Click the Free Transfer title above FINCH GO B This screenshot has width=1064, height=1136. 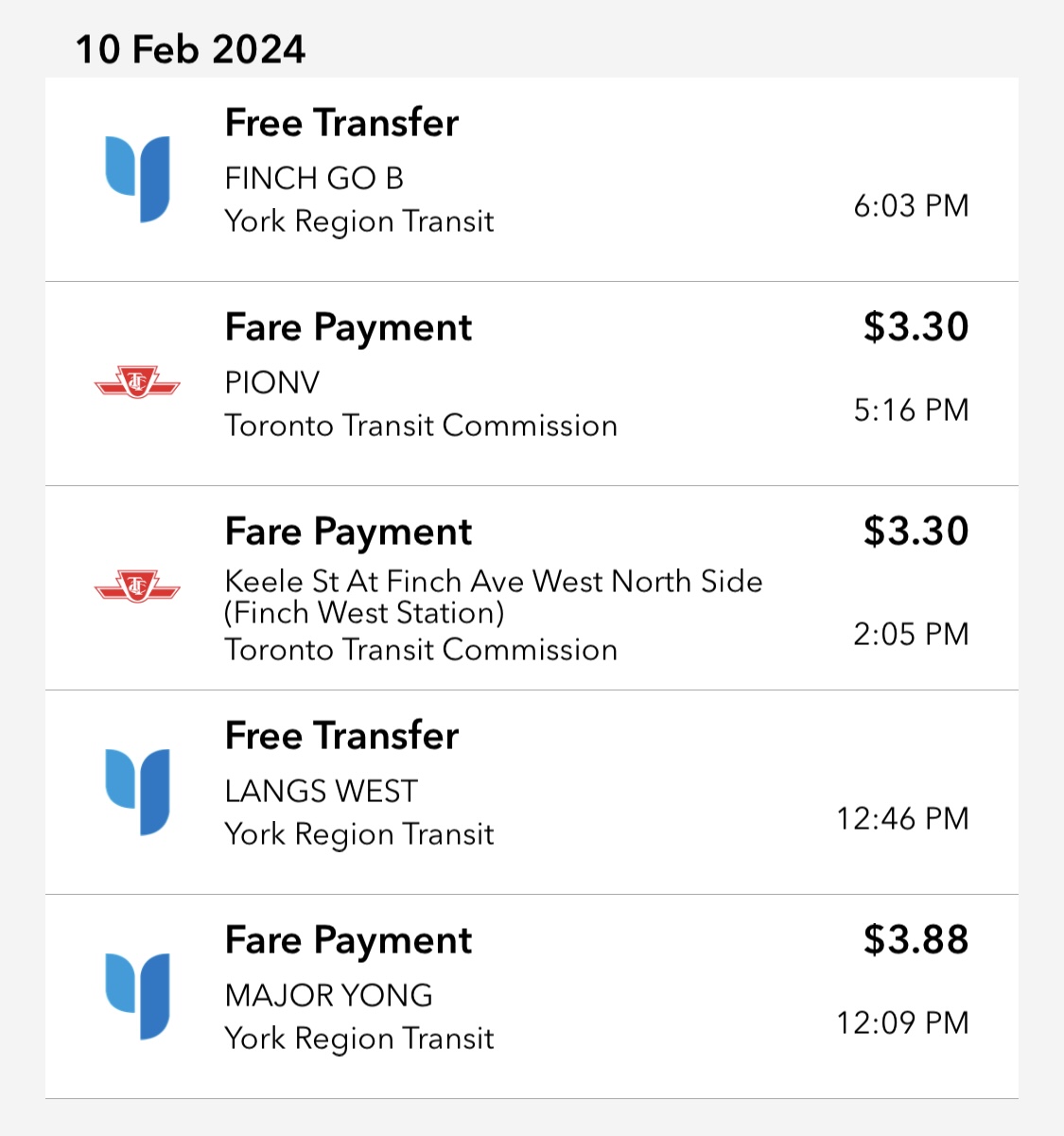pos(341,123)
